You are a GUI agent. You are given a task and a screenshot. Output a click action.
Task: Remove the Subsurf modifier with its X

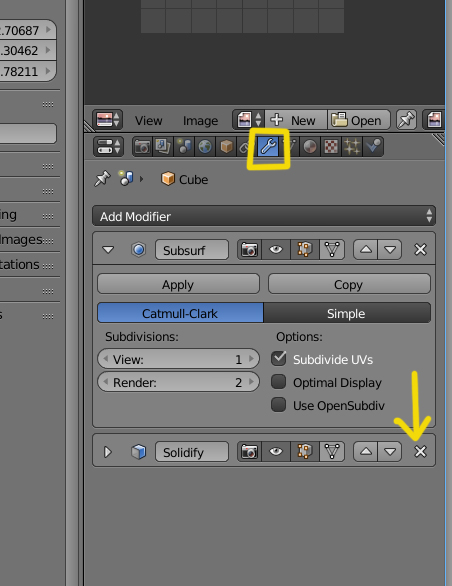(421, 250)
